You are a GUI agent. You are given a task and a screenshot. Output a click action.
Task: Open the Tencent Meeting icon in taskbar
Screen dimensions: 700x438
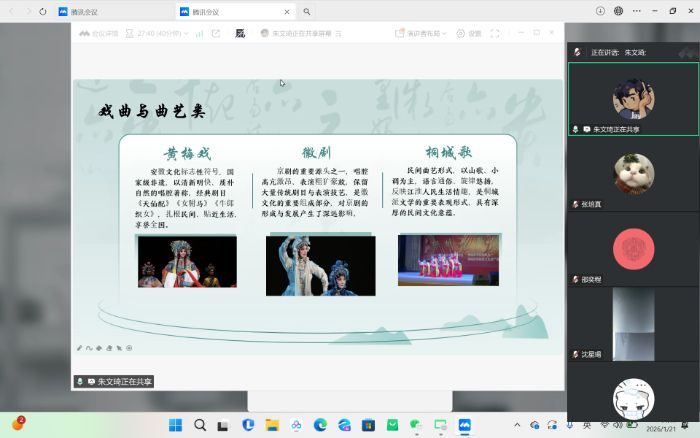click(x=464, y=425)
